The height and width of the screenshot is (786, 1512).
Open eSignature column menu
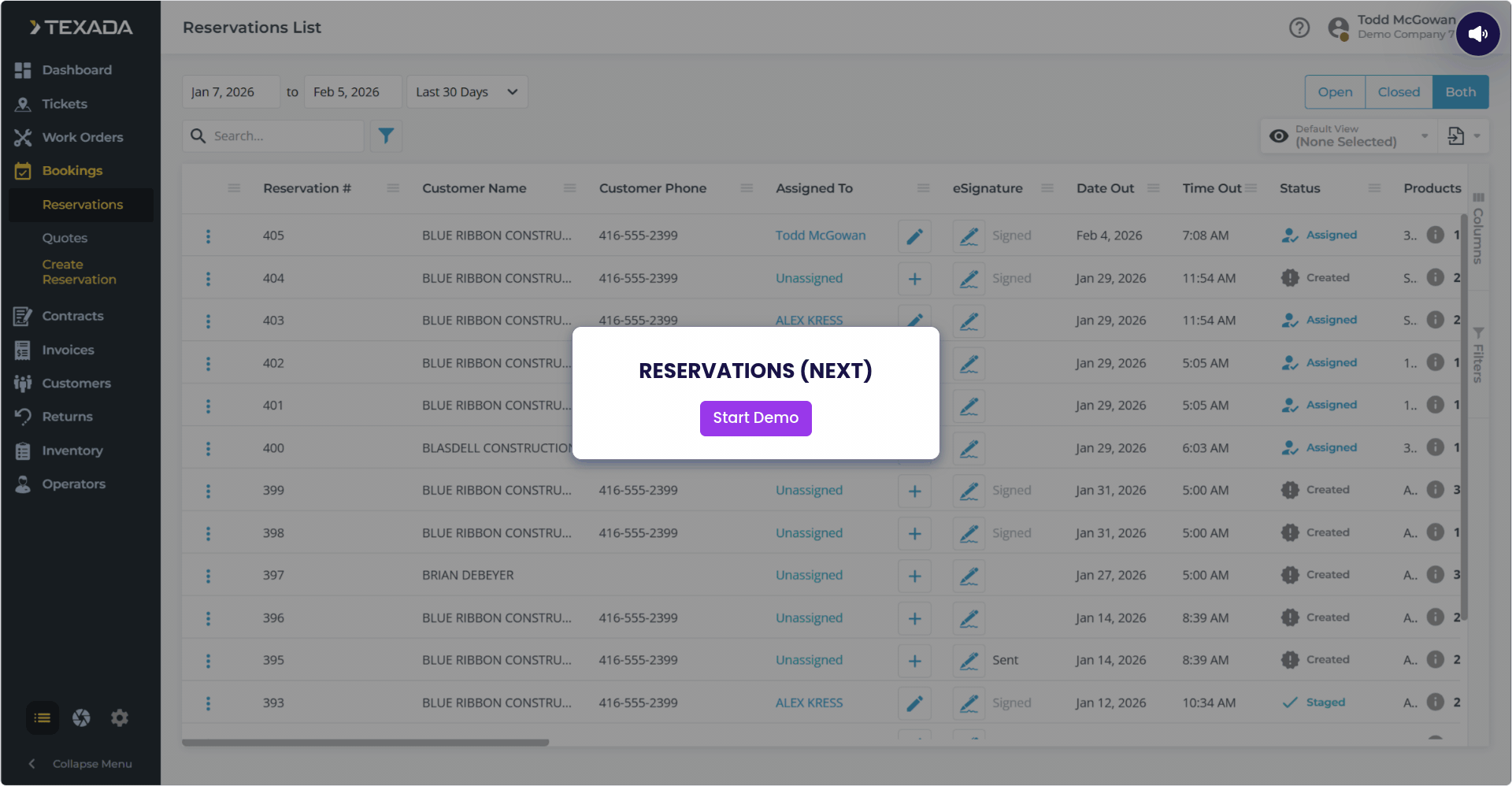pos(1047,188)
